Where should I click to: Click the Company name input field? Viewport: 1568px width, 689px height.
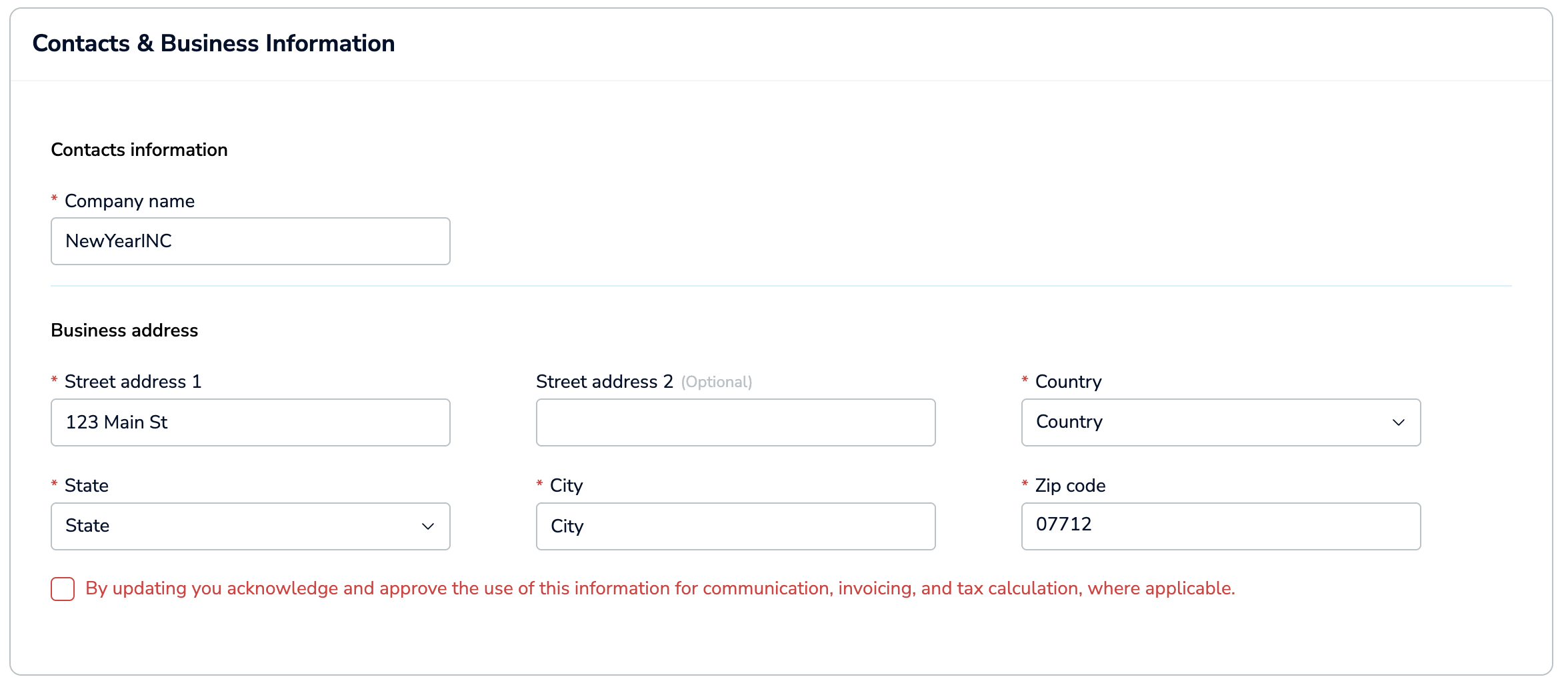250,241
